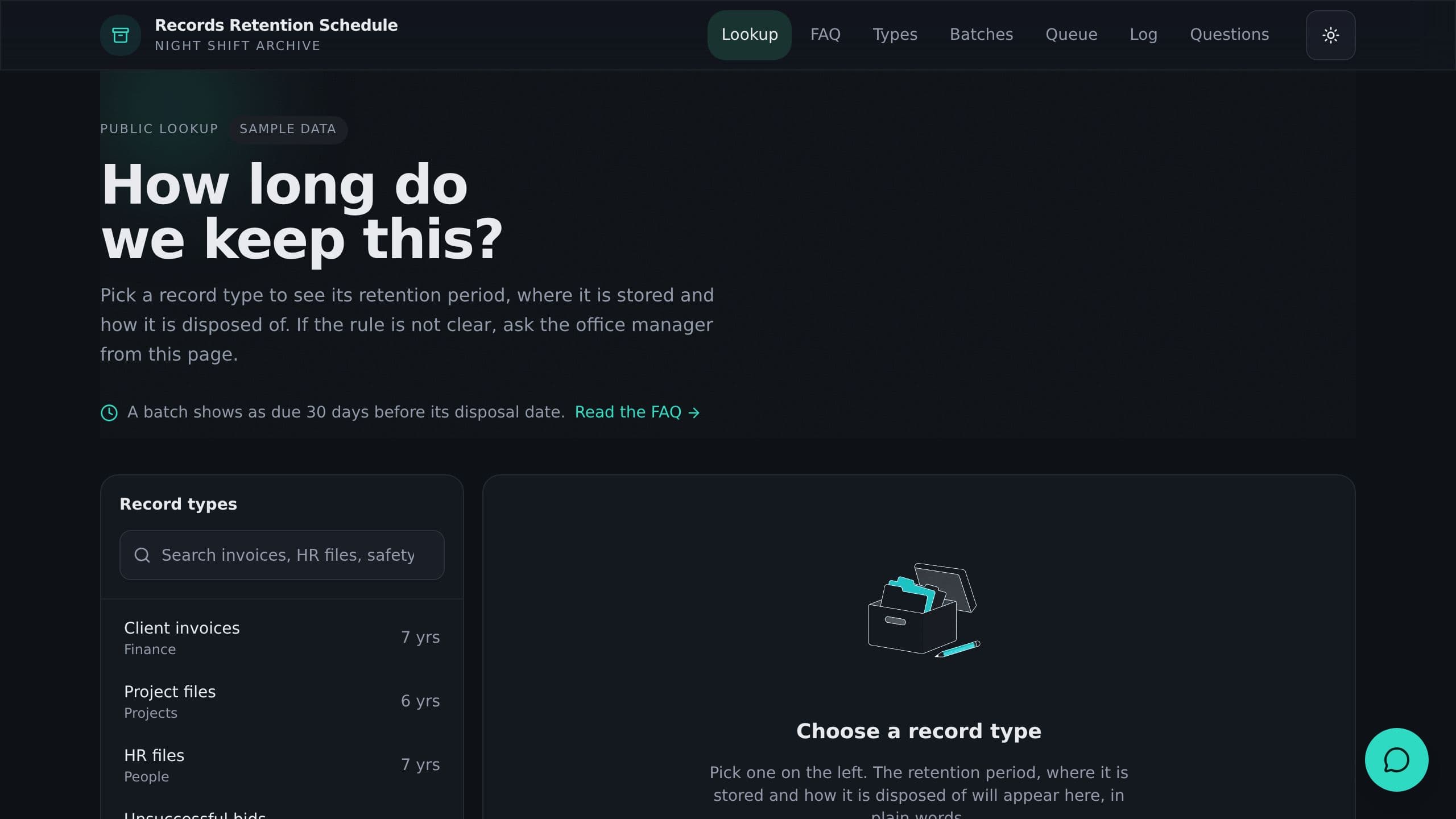Image resolution: width=1456 pixels, height=819 pixels.
Task: View the Queue tab
Action: [x=1072, y=35]
